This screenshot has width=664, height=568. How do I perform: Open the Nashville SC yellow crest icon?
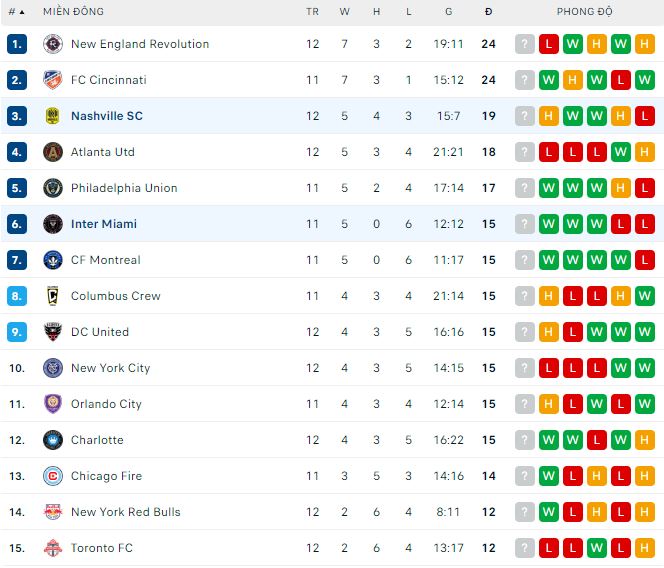coord(53,116)
